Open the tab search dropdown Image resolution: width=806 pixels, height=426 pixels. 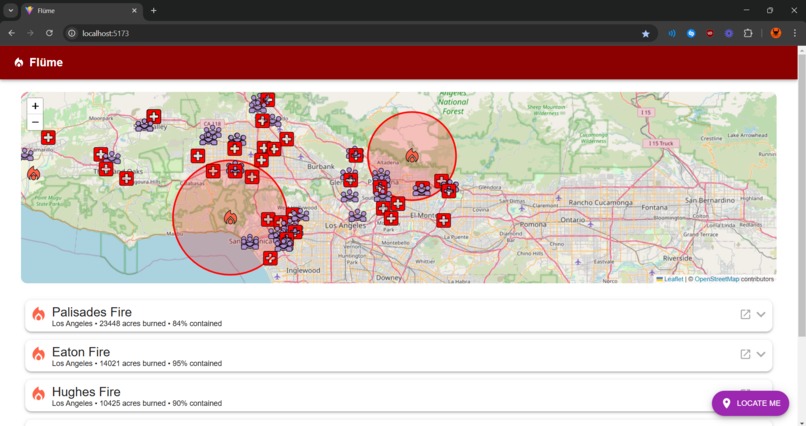(10, 10)
